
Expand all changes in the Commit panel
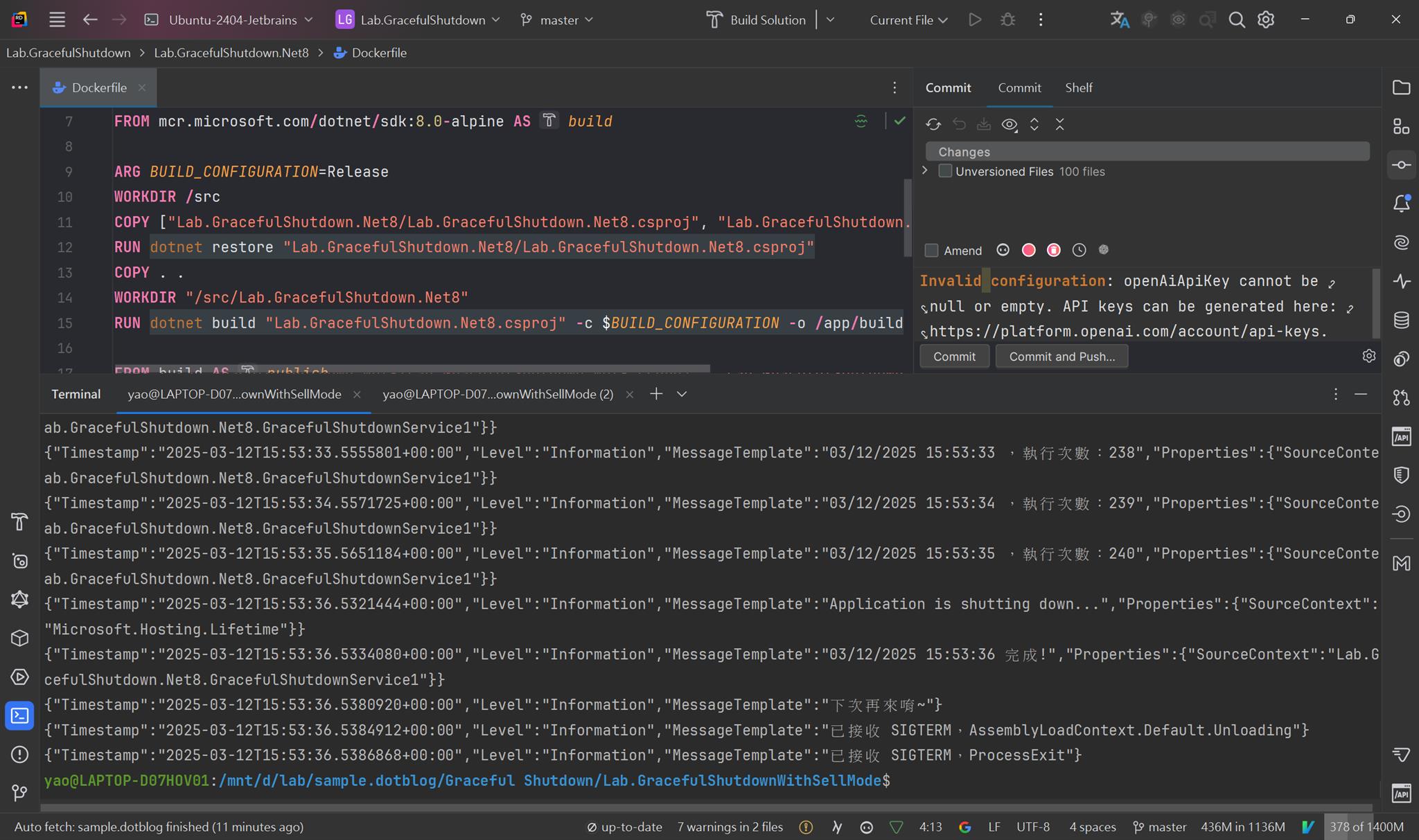pos(1034,124)
